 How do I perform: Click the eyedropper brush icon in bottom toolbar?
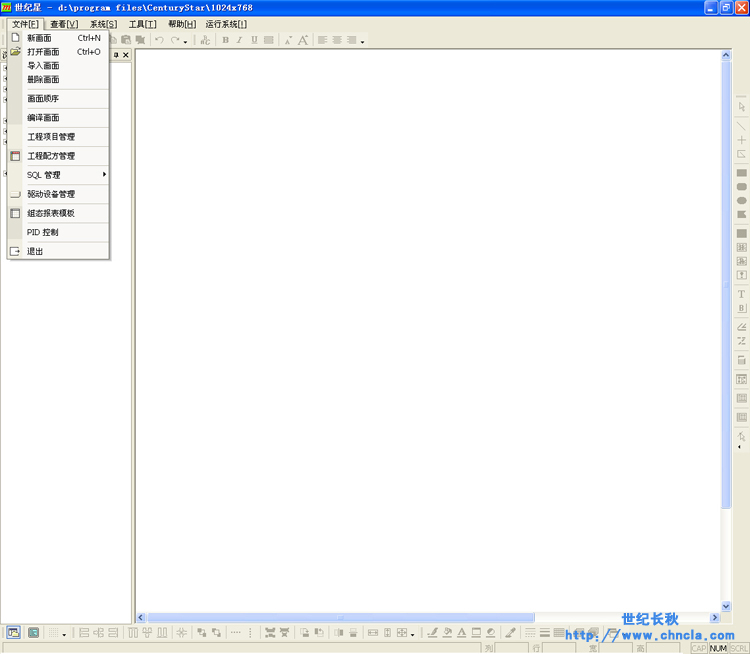[511, 633]
